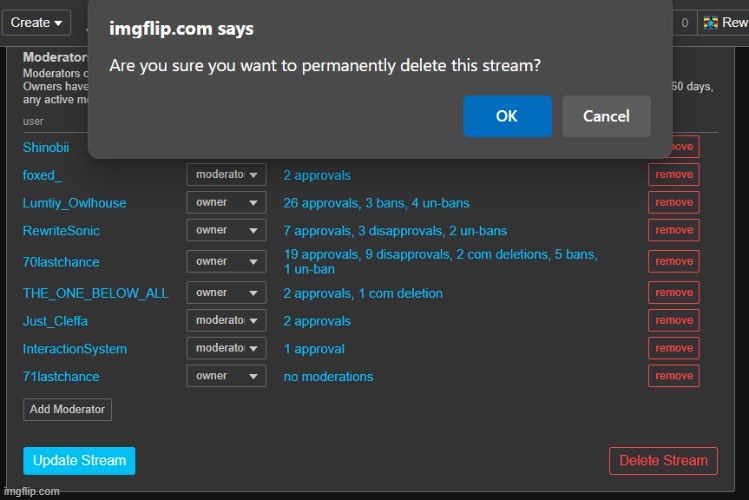View 2 approvals, 1 com deletion log
This screenshot has height=500, width=749.
click(x=363, y=293)
